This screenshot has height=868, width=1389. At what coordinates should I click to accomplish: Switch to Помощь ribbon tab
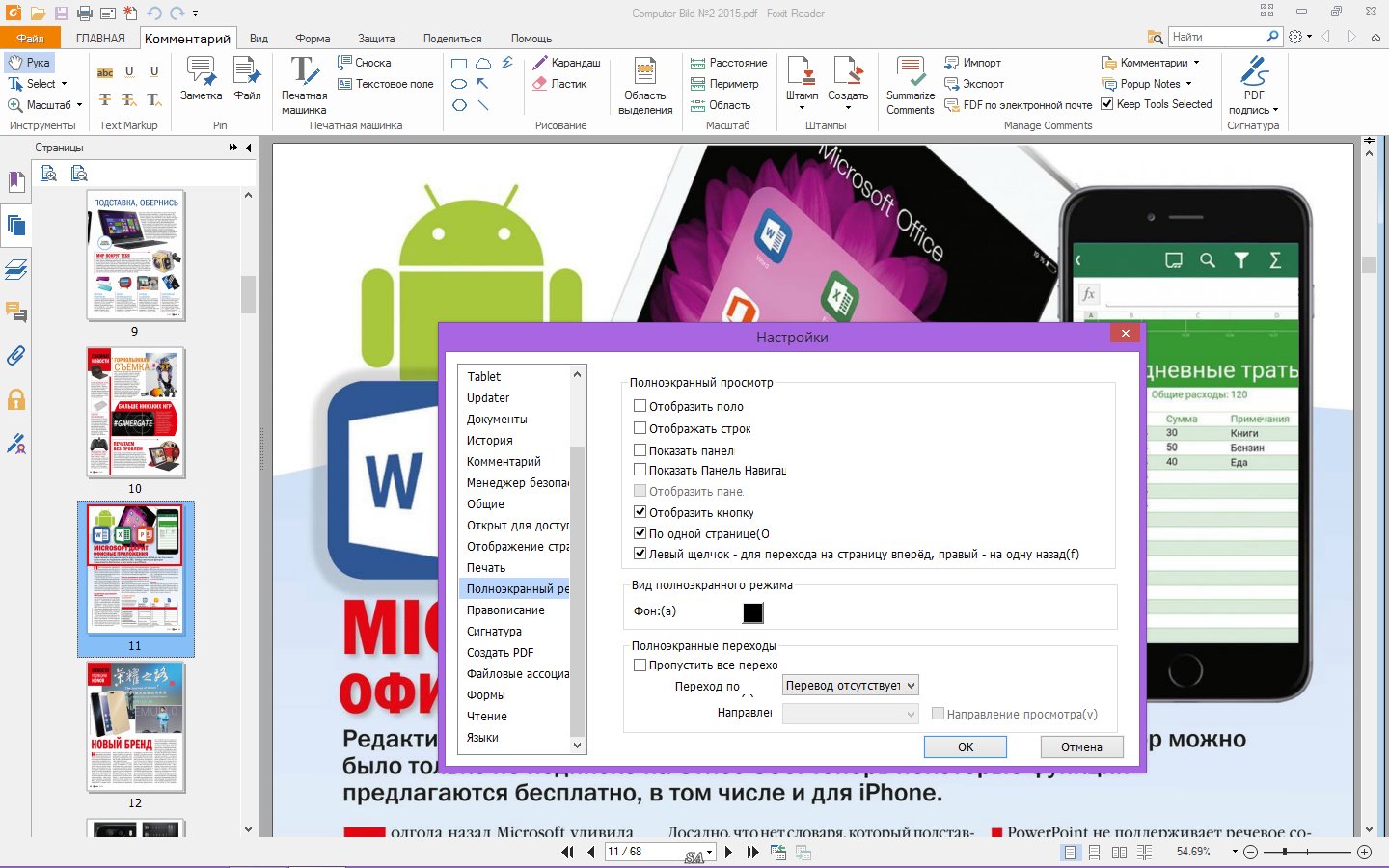[531, 39]
